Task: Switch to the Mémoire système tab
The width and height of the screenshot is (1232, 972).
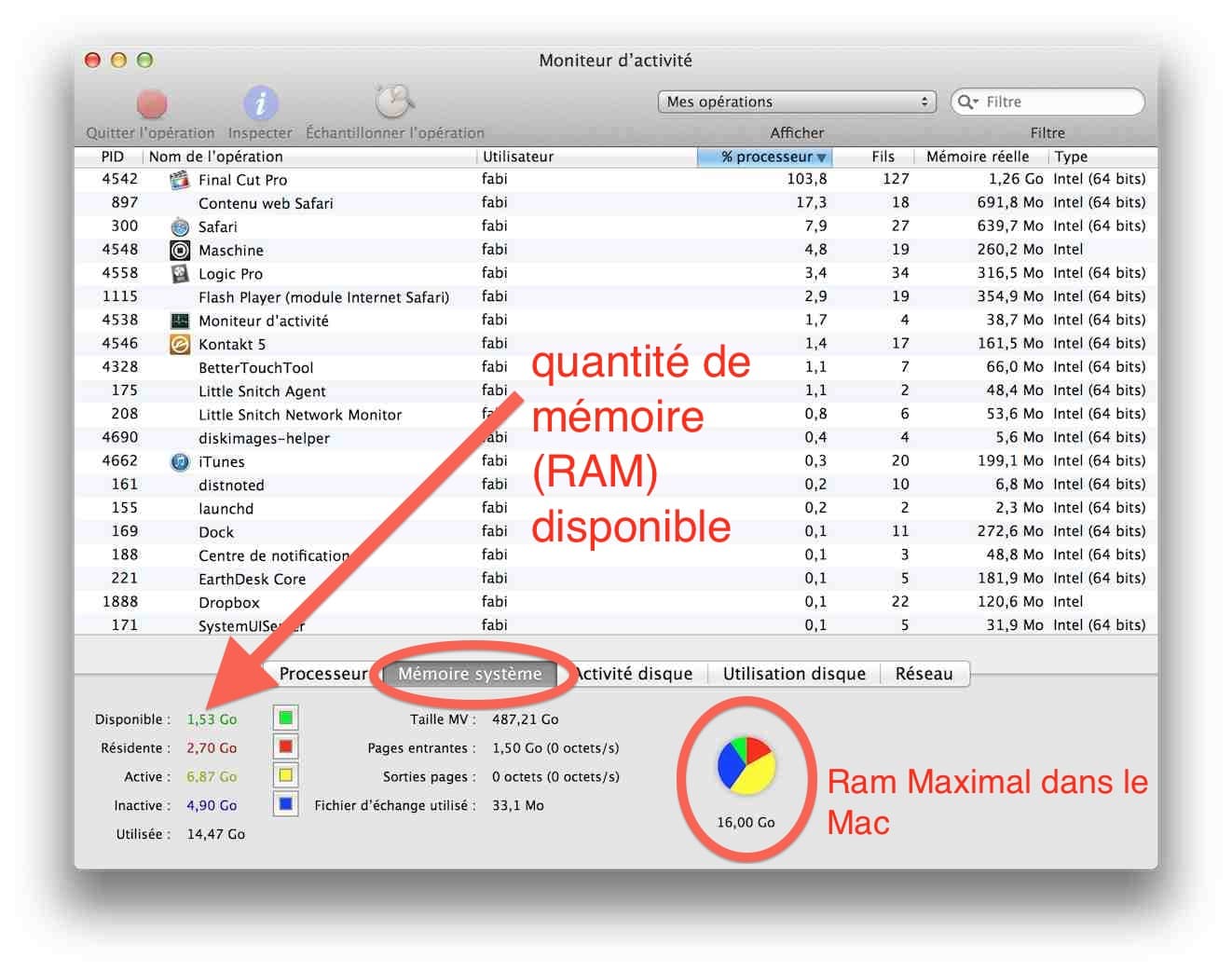Action: pyautogui.click(x=470, y=674)
